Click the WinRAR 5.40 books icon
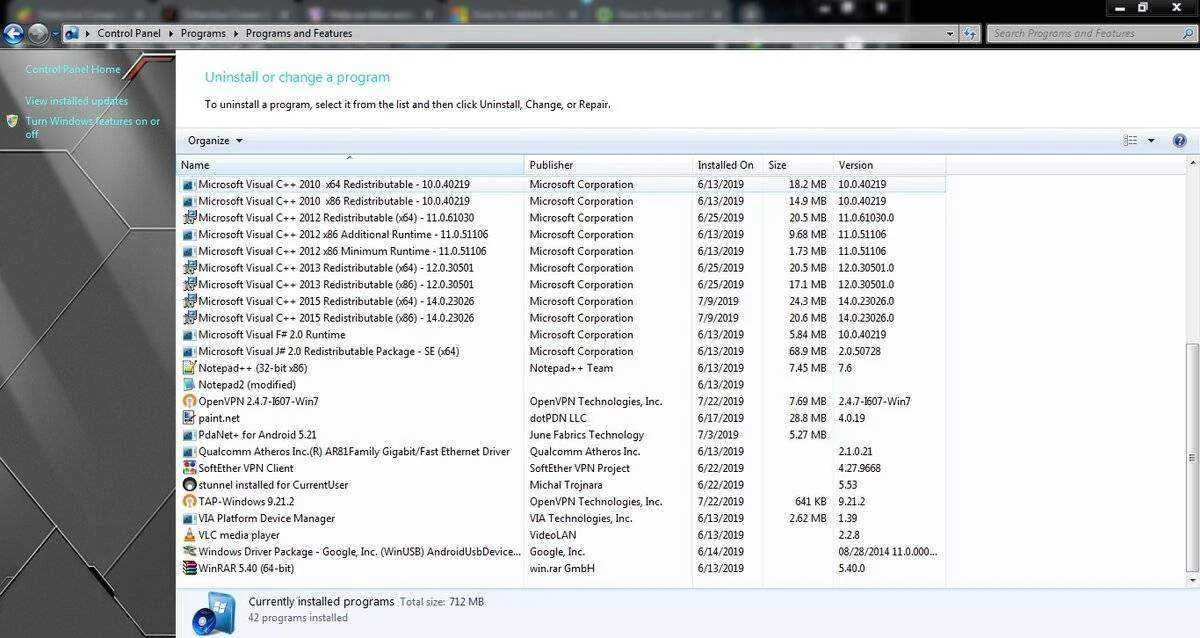 [x=190, y=568]
